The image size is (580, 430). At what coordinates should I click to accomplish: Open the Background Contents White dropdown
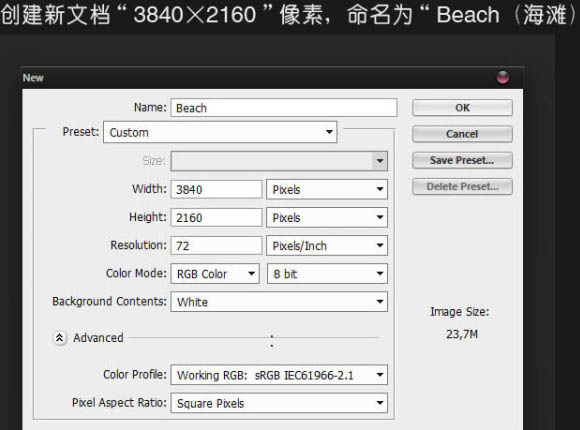tap(279, 302)
